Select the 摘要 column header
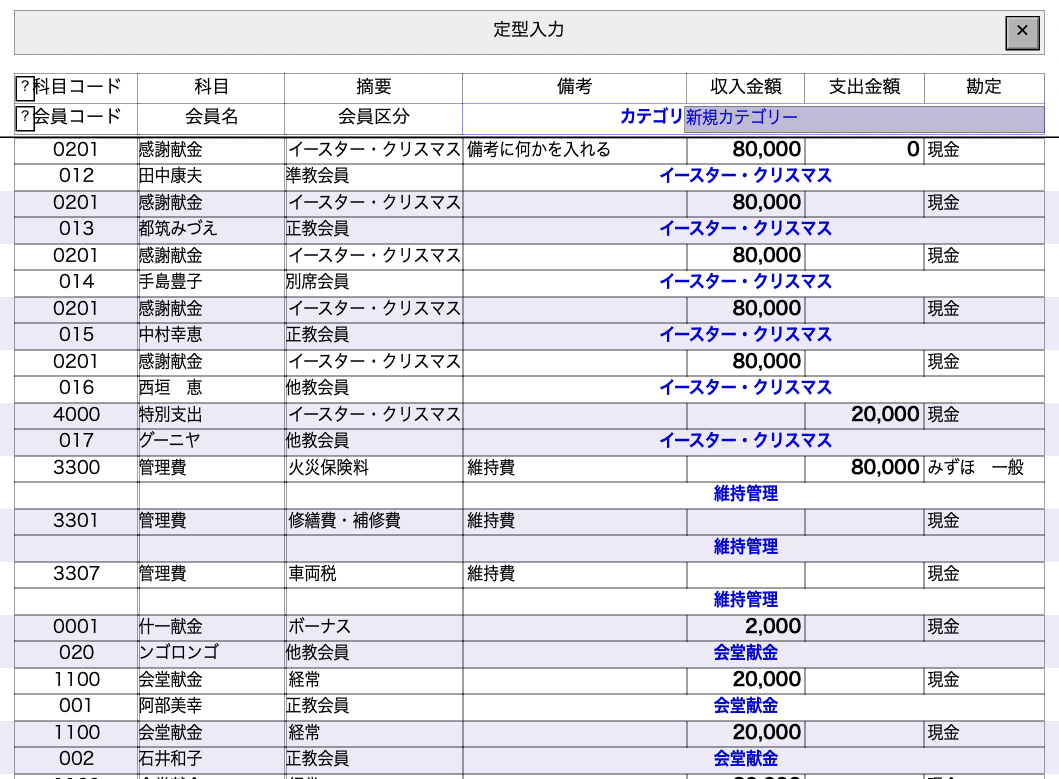This screenshot has height=779, width=1059. click(x=373, y=87)
